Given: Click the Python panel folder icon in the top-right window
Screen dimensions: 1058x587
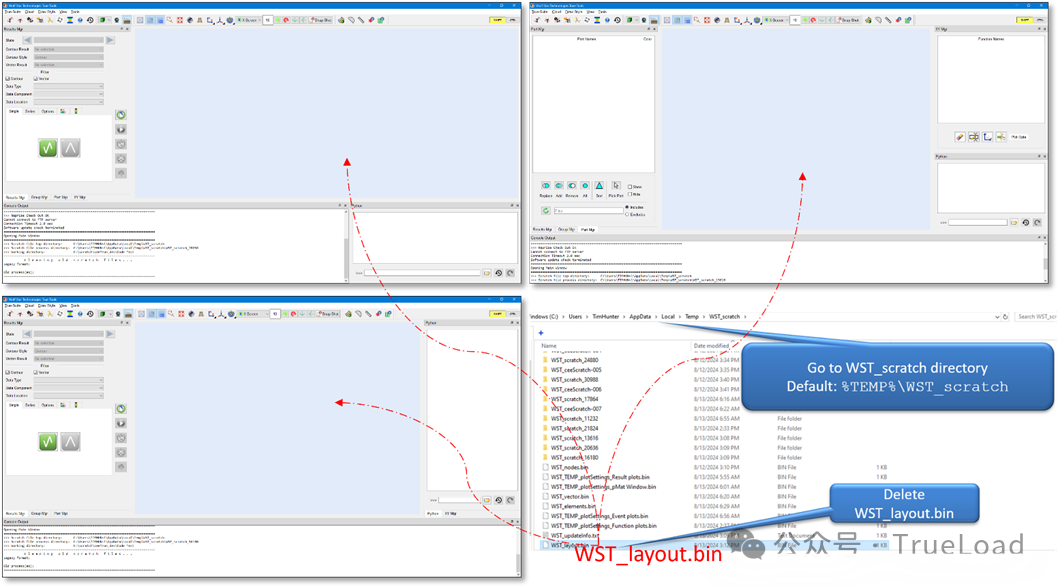Looking at the screenshot, I should pos(1013,223).
